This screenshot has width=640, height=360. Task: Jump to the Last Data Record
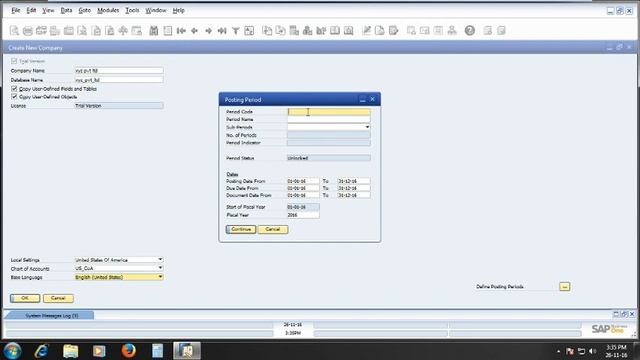click(222, 31)
